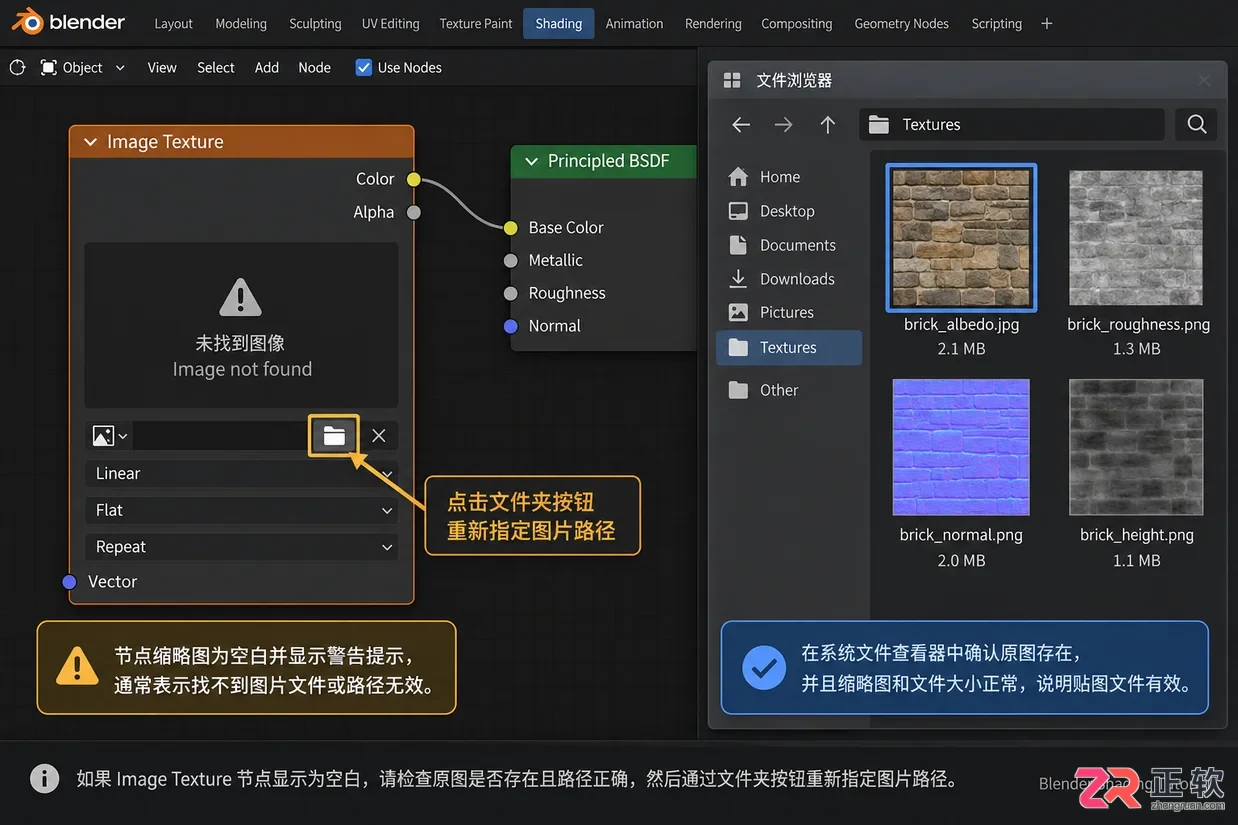
Task: Click the Normal input socket
Action: coord(511,327)
